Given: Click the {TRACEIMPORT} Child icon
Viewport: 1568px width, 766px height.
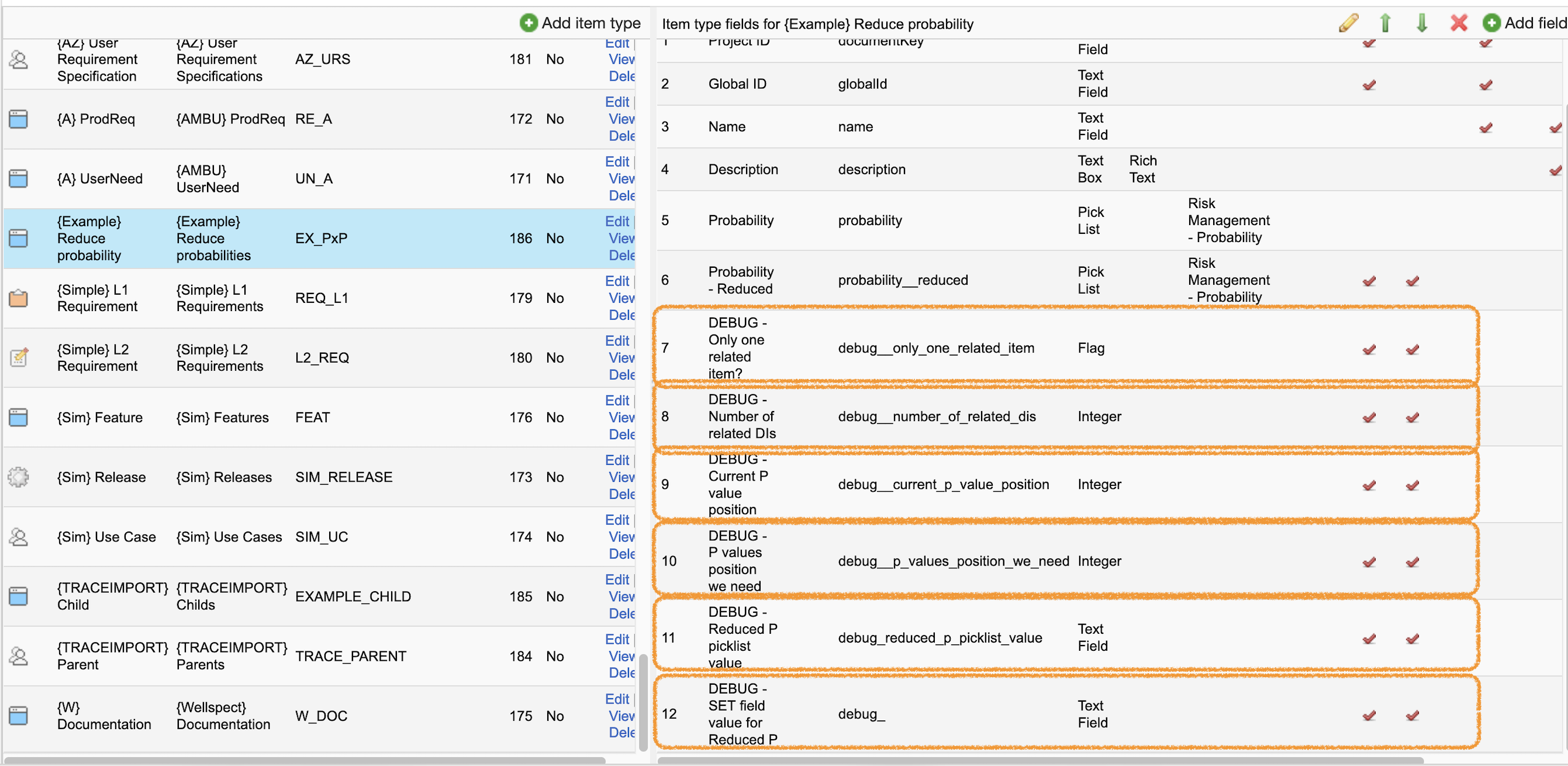Looking at the screenshot, I should 19,596.
